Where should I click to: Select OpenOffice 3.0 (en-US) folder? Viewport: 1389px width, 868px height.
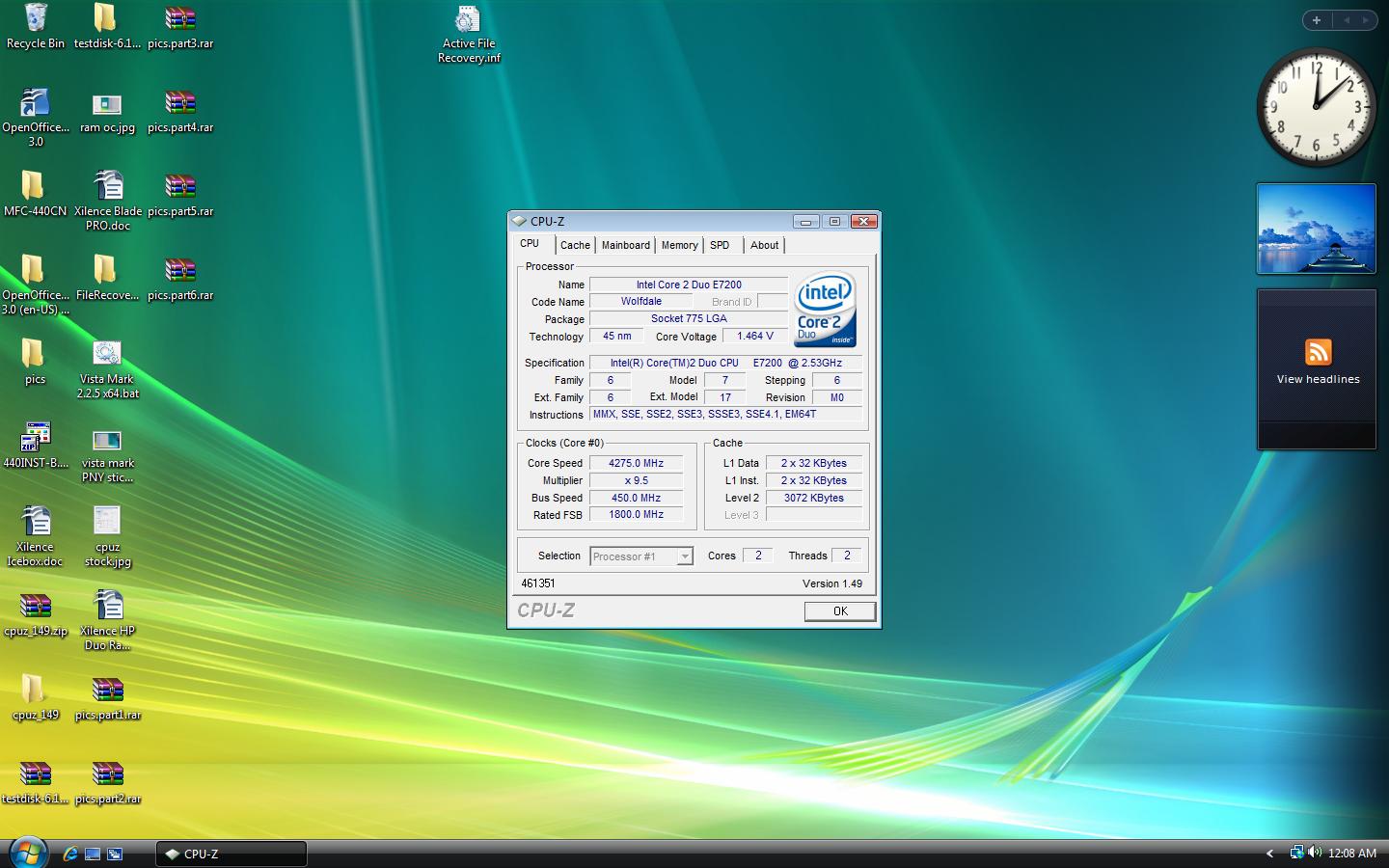click(36, 285)
